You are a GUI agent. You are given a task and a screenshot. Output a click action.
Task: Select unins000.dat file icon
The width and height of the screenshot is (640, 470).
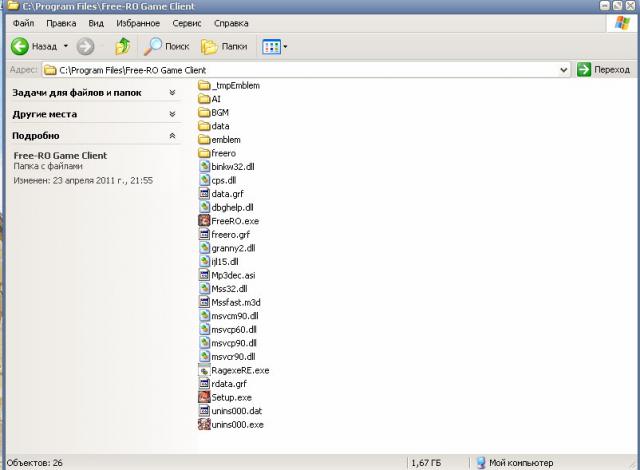204,411
